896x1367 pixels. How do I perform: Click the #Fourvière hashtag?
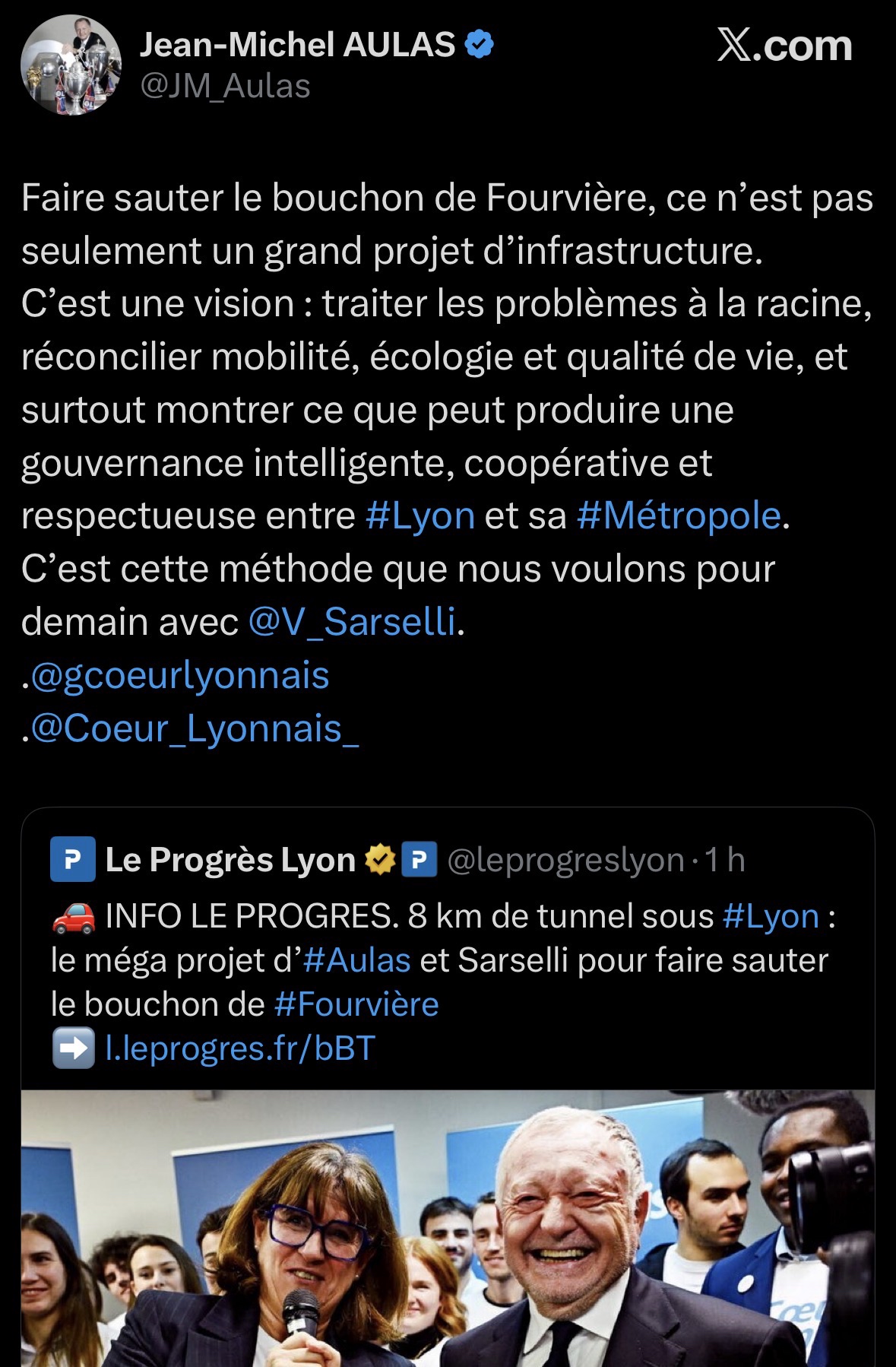tap(356, 1004)
